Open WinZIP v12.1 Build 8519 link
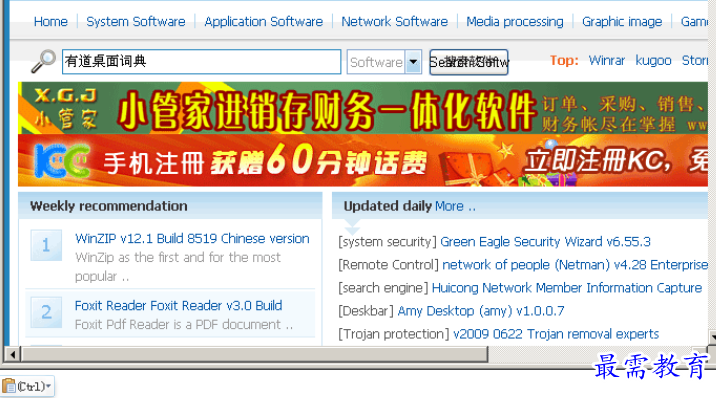Screen dimensions: 716x398 point(192,238)
